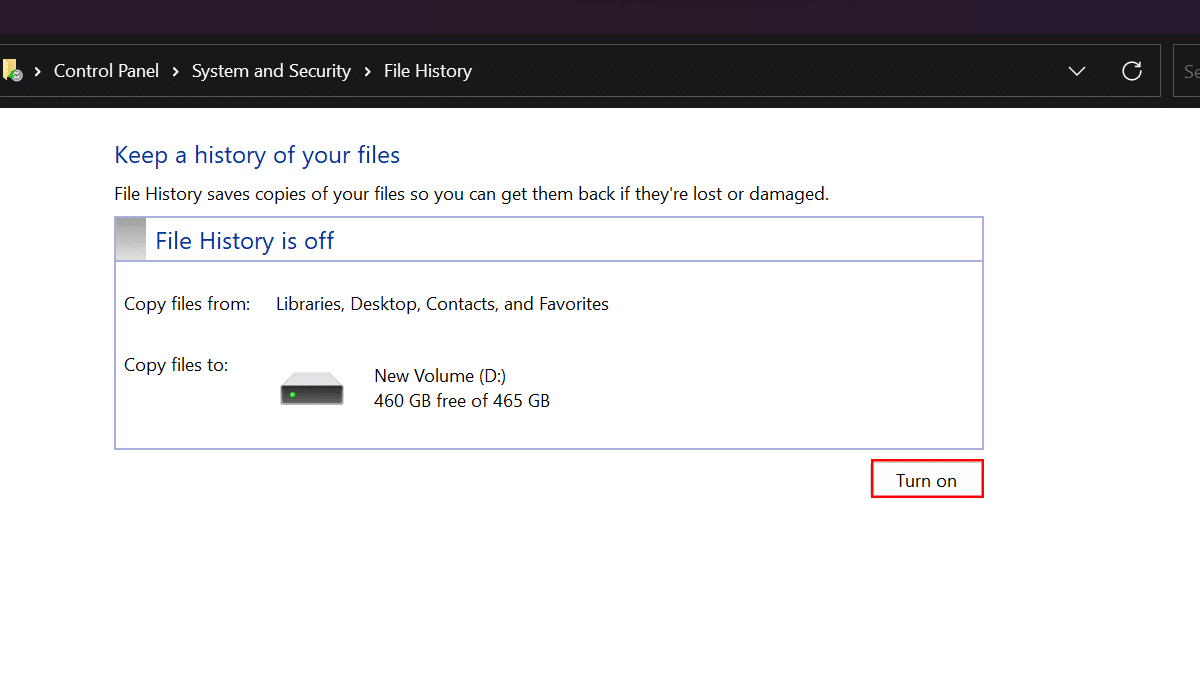Click the File History folder icon in address bar
Viewport: 1200px width, 675px height.
(12, 70)
